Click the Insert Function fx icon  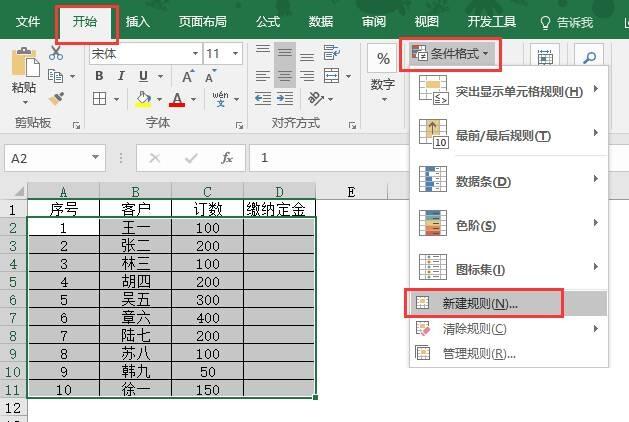click(x=227, y=158)
